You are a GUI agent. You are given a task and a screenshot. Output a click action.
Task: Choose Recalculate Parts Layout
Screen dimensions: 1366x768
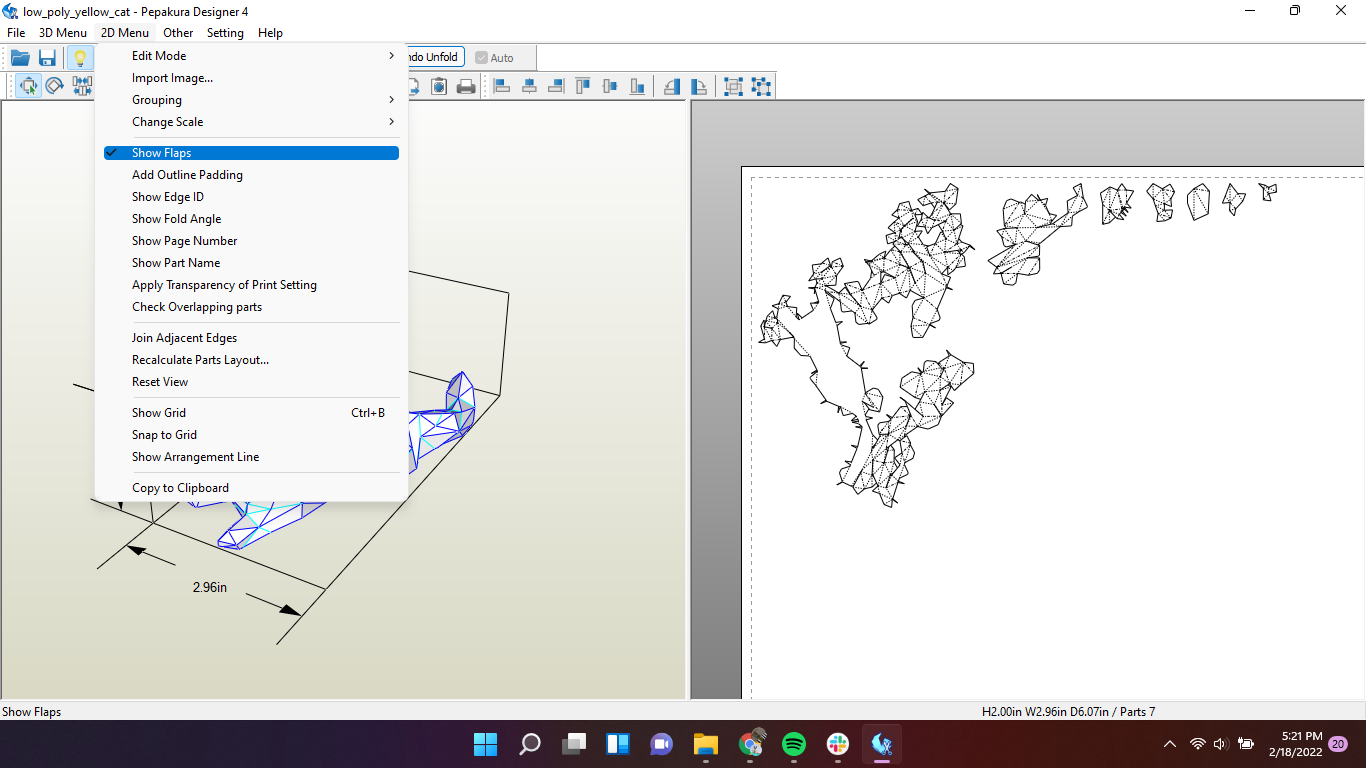tap(200, 359)
